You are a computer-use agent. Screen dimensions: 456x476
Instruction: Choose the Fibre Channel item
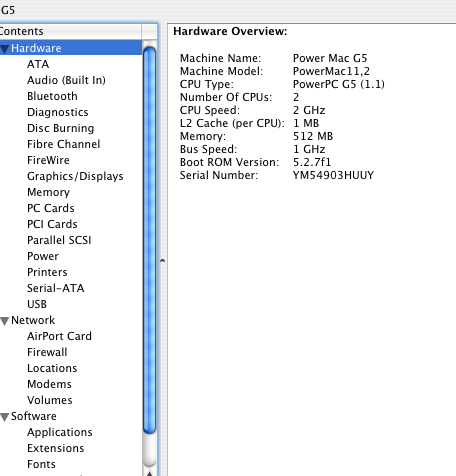[64, 144]
